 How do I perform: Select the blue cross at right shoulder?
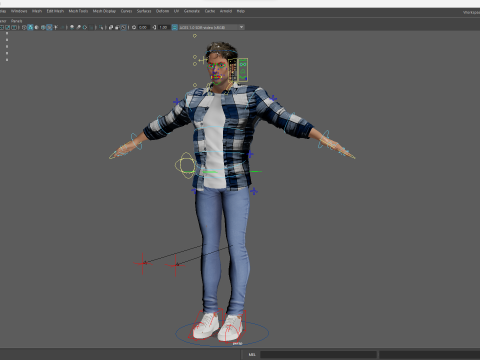(177, 101)
